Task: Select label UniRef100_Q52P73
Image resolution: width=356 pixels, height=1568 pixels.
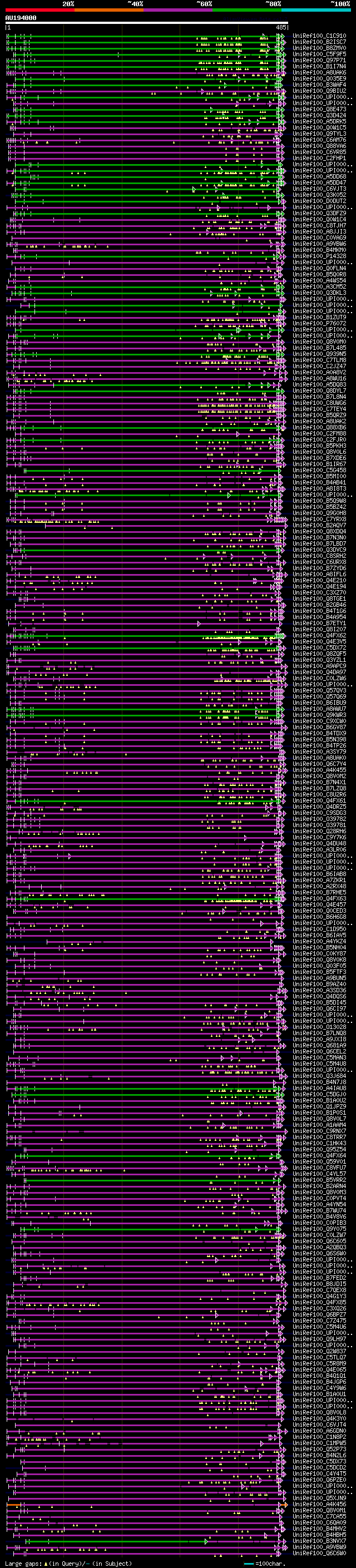Action: coord(319,1450)
